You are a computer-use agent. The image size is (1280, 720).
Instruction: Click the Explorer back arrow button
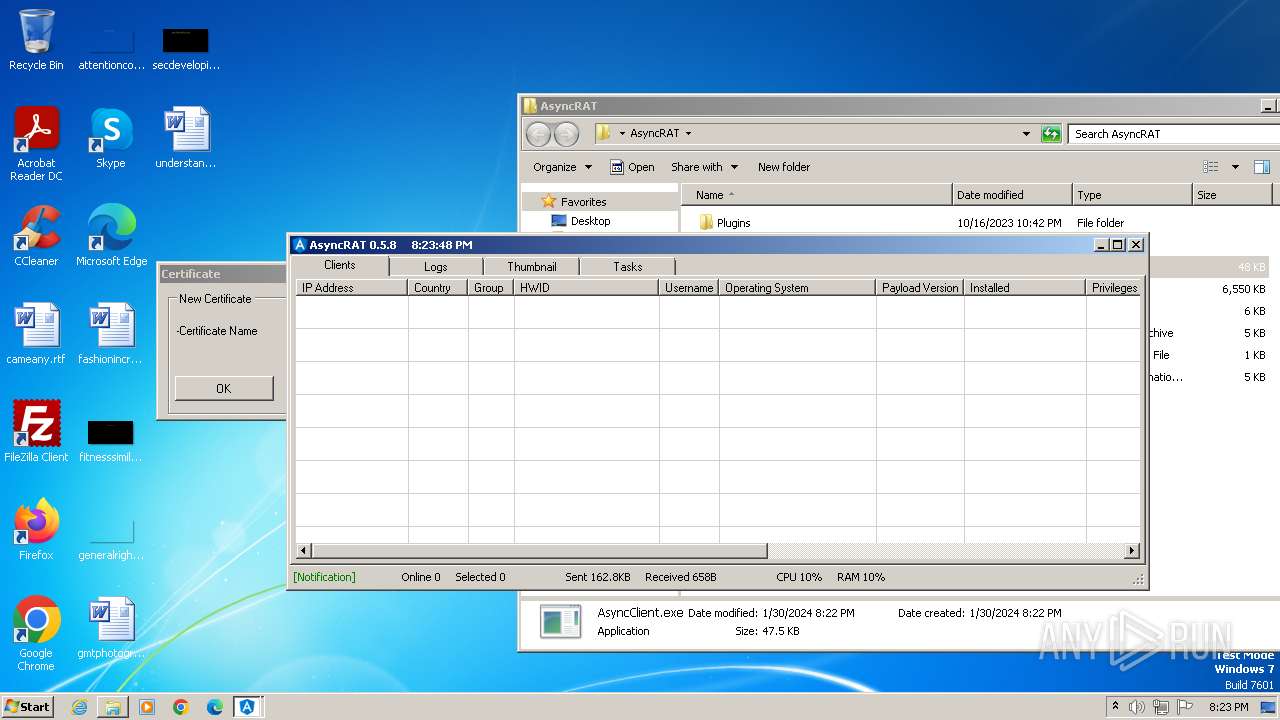(x=538, y=134)
